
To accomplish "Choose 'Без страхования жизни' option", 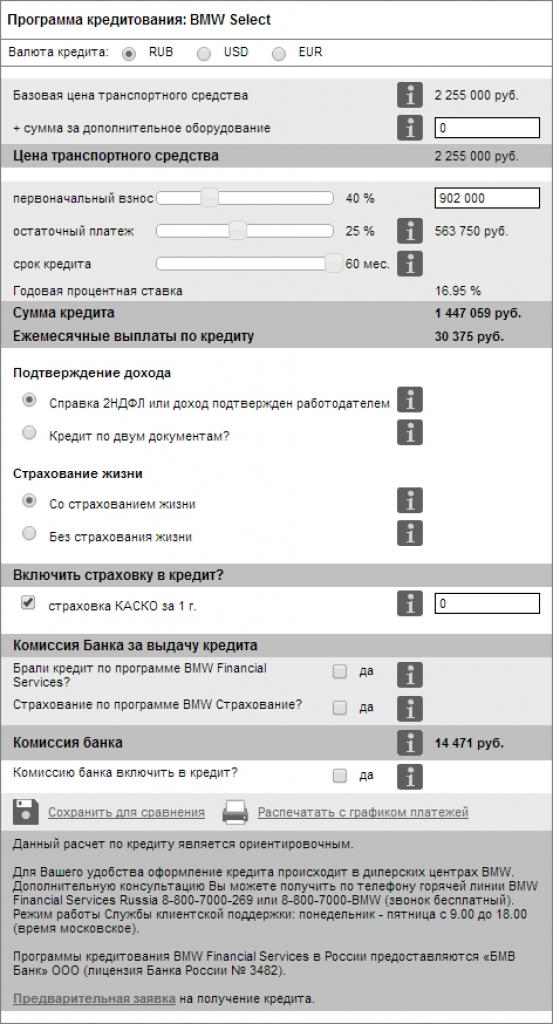I will coord(29,534).
